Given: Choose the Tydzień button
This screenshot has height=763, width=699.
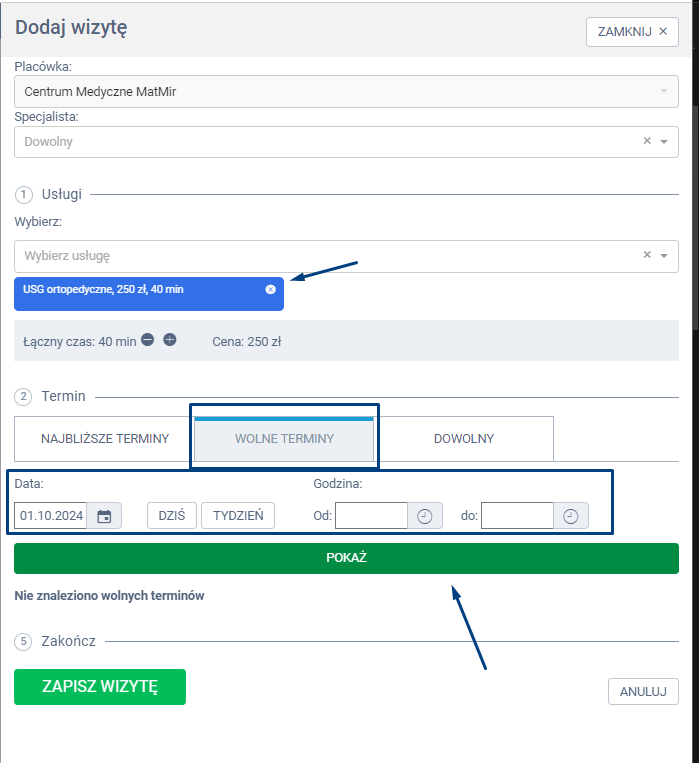Looking at the screenshot, I should pyautogui.click(x=238, y=516).
